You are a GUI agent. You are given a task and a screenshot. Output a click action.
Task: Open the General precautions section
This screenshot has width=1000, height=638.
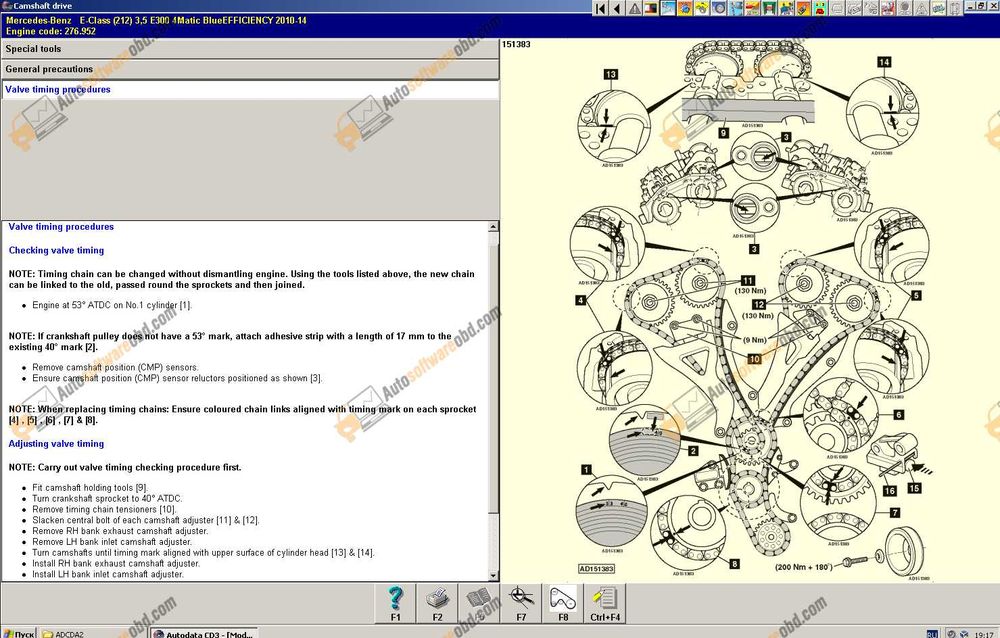(250, 70)
